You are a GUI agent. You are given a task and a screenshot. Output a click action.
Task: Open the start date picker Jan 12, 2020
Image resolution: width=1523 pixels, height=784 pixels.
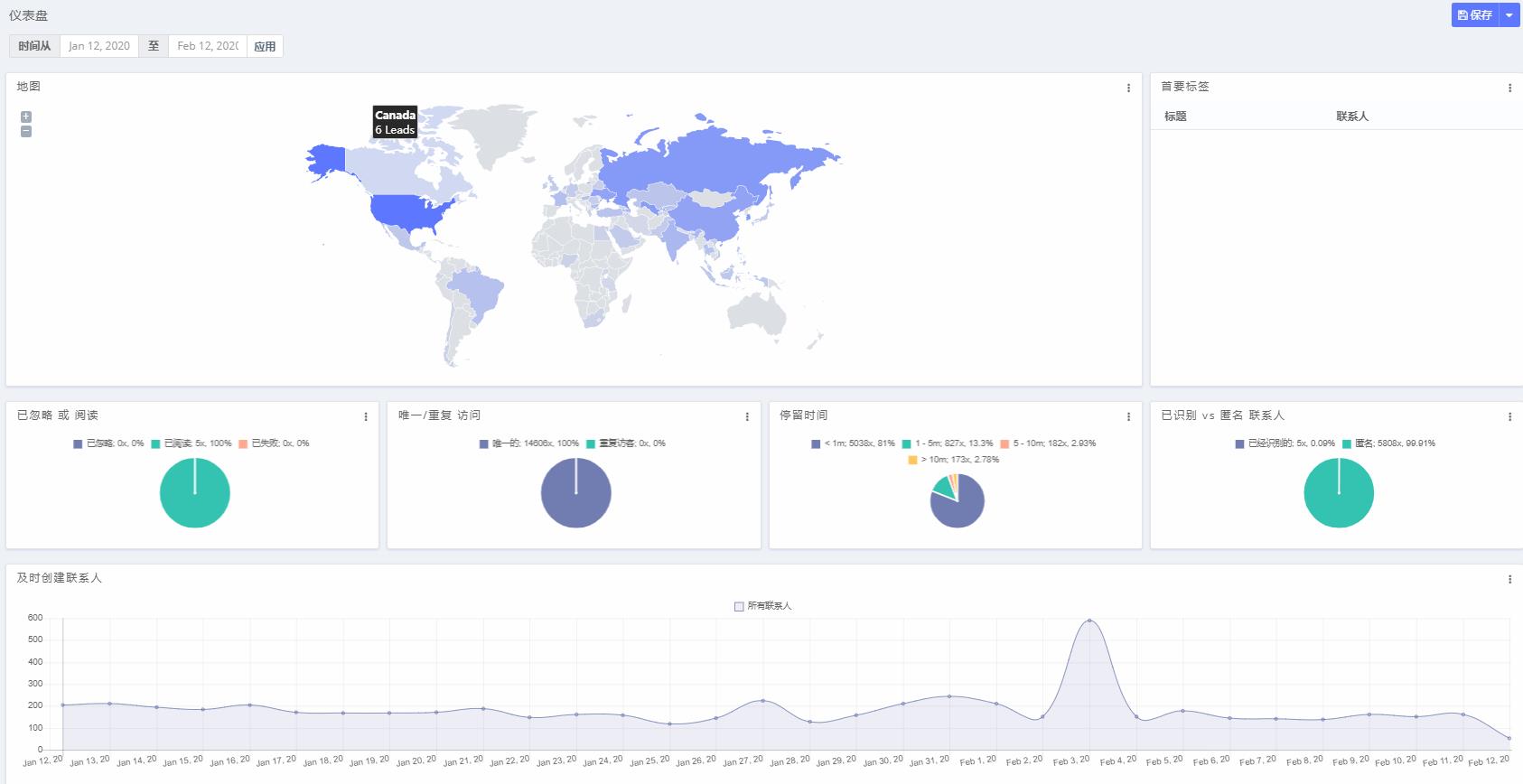pyautogui.click(x=99, y=46)
